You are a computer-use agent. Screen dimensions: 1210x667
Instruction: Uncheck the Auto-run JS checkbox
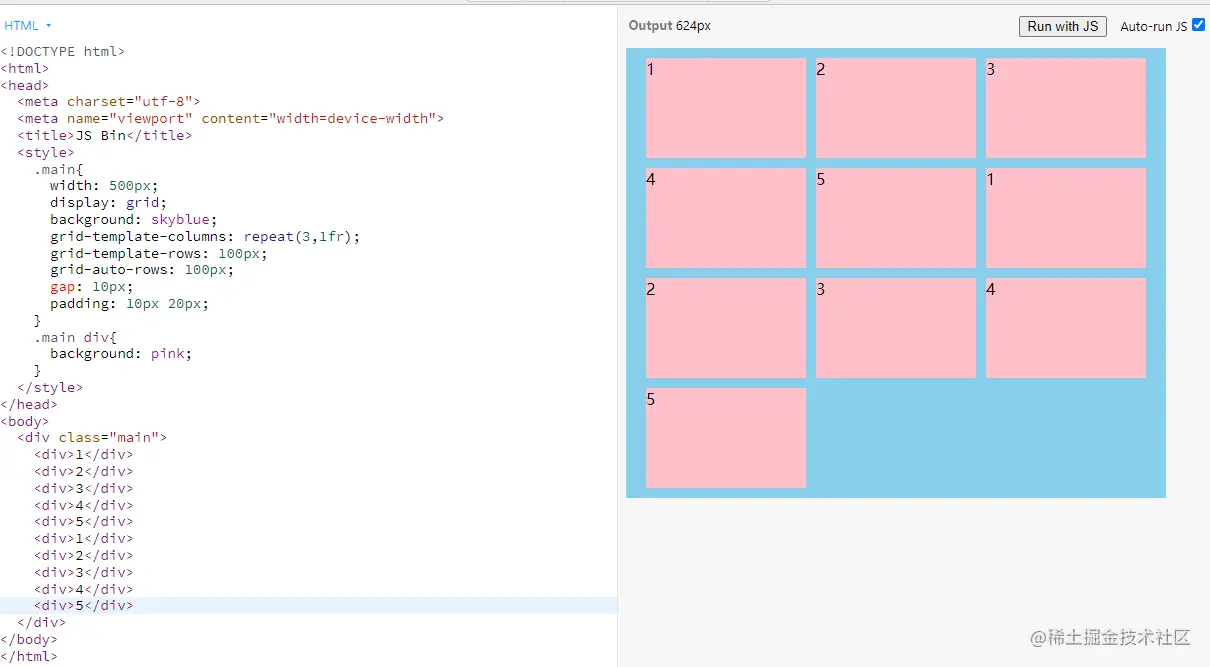point(1198,25)
